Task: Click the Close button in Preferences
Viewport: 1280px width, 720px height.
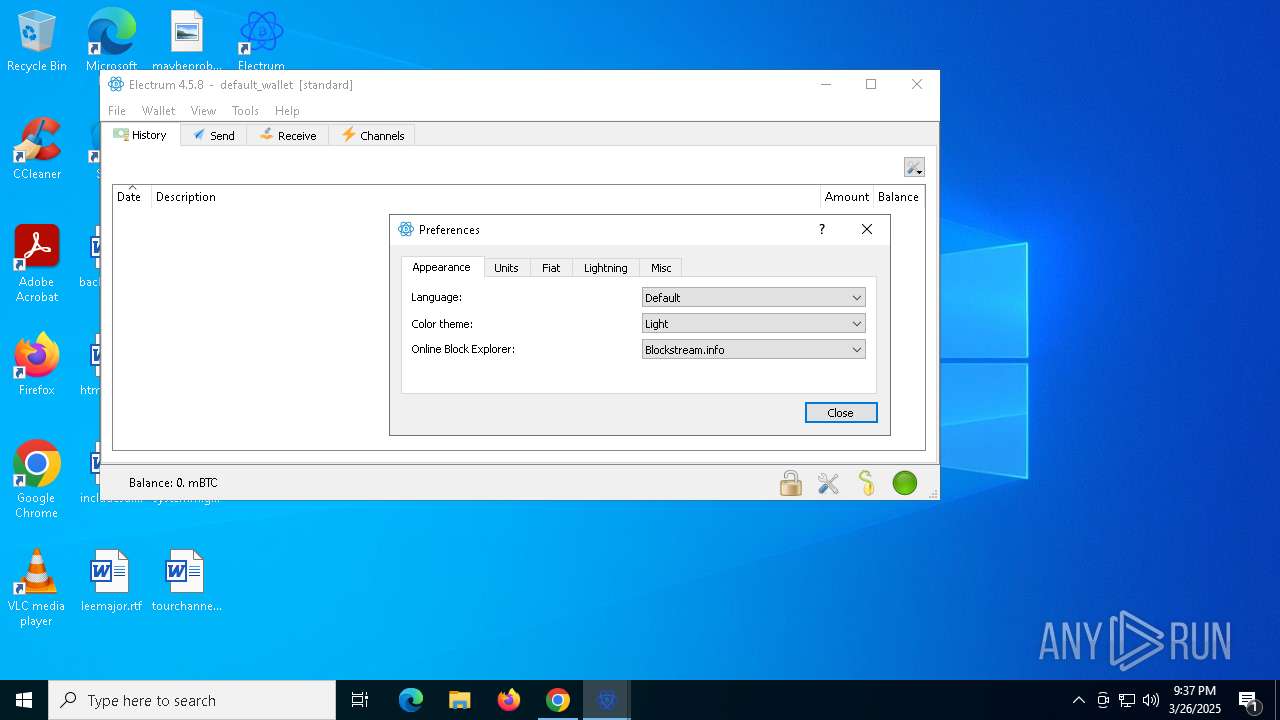Action: tap(841, 413)
